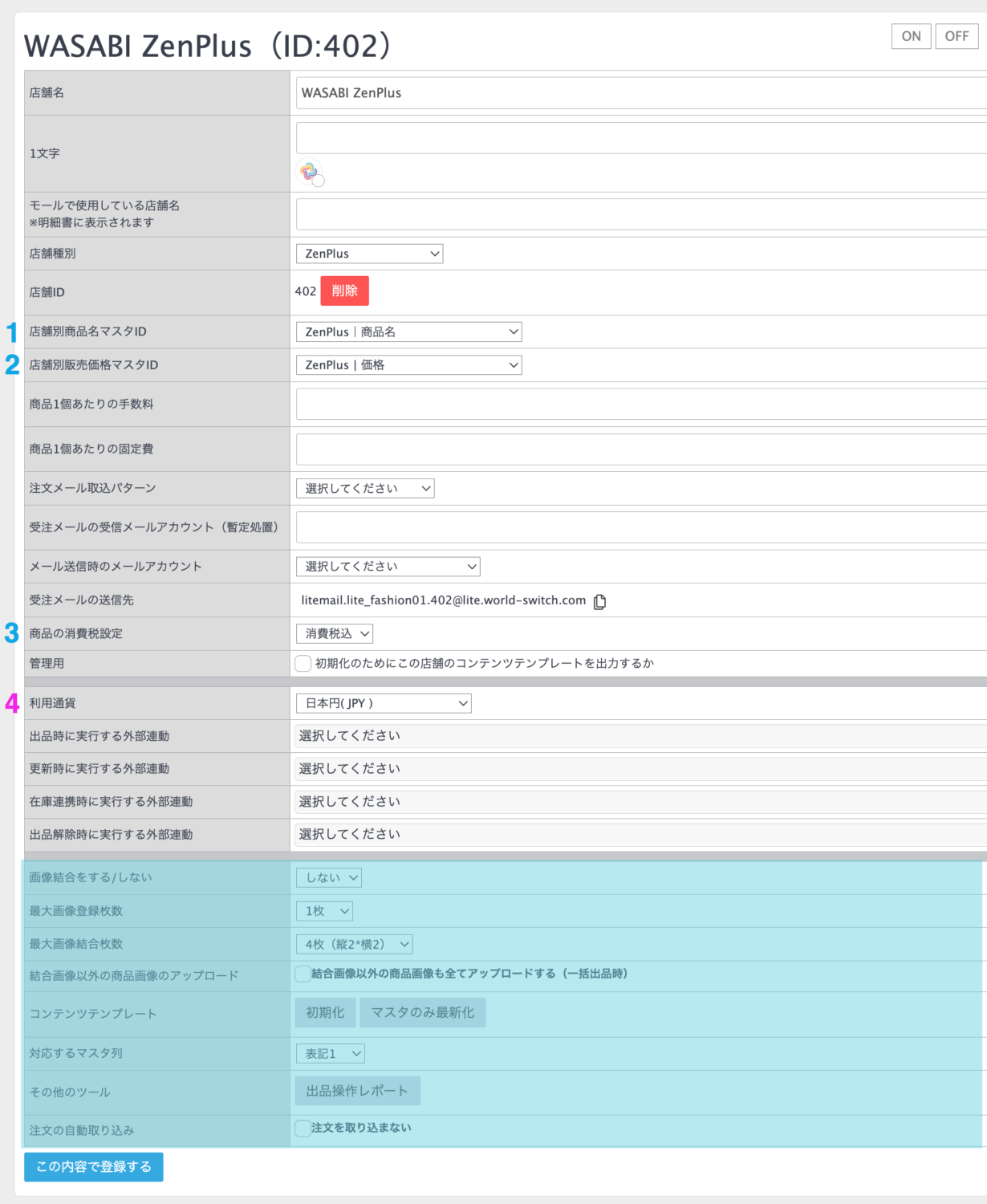Click the コンテンツテンプレート row label
987x1204 pixels.
point(93,1014)
